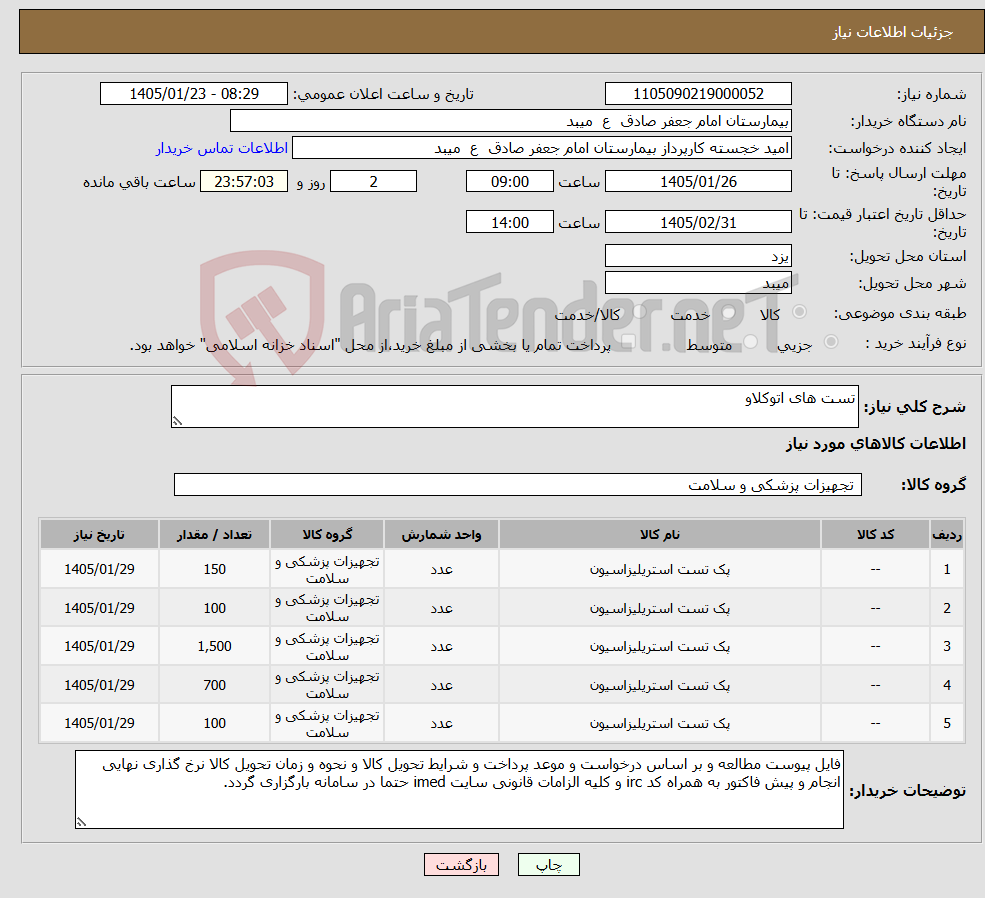Click the buyer notes textarea

click(459, 789)
